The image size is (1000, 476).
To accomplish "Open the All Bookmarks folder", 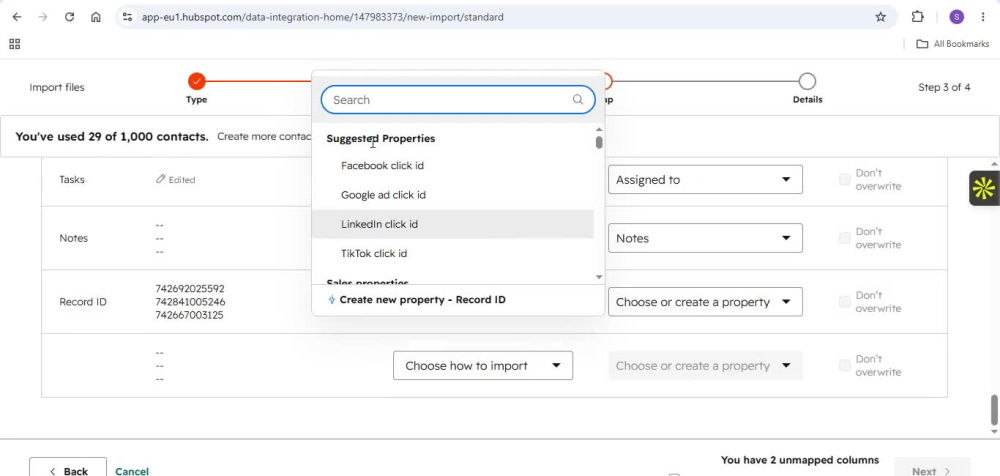I will [x=953, y=44].
